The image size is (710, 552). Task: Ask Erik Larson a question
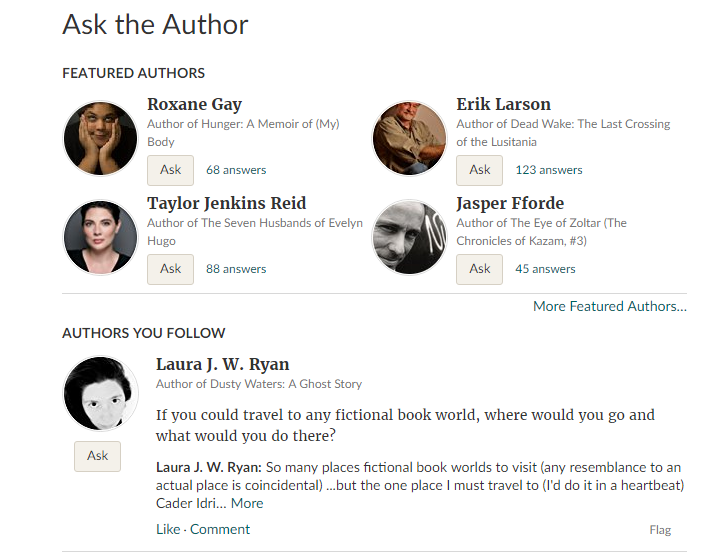click(480, 170)
